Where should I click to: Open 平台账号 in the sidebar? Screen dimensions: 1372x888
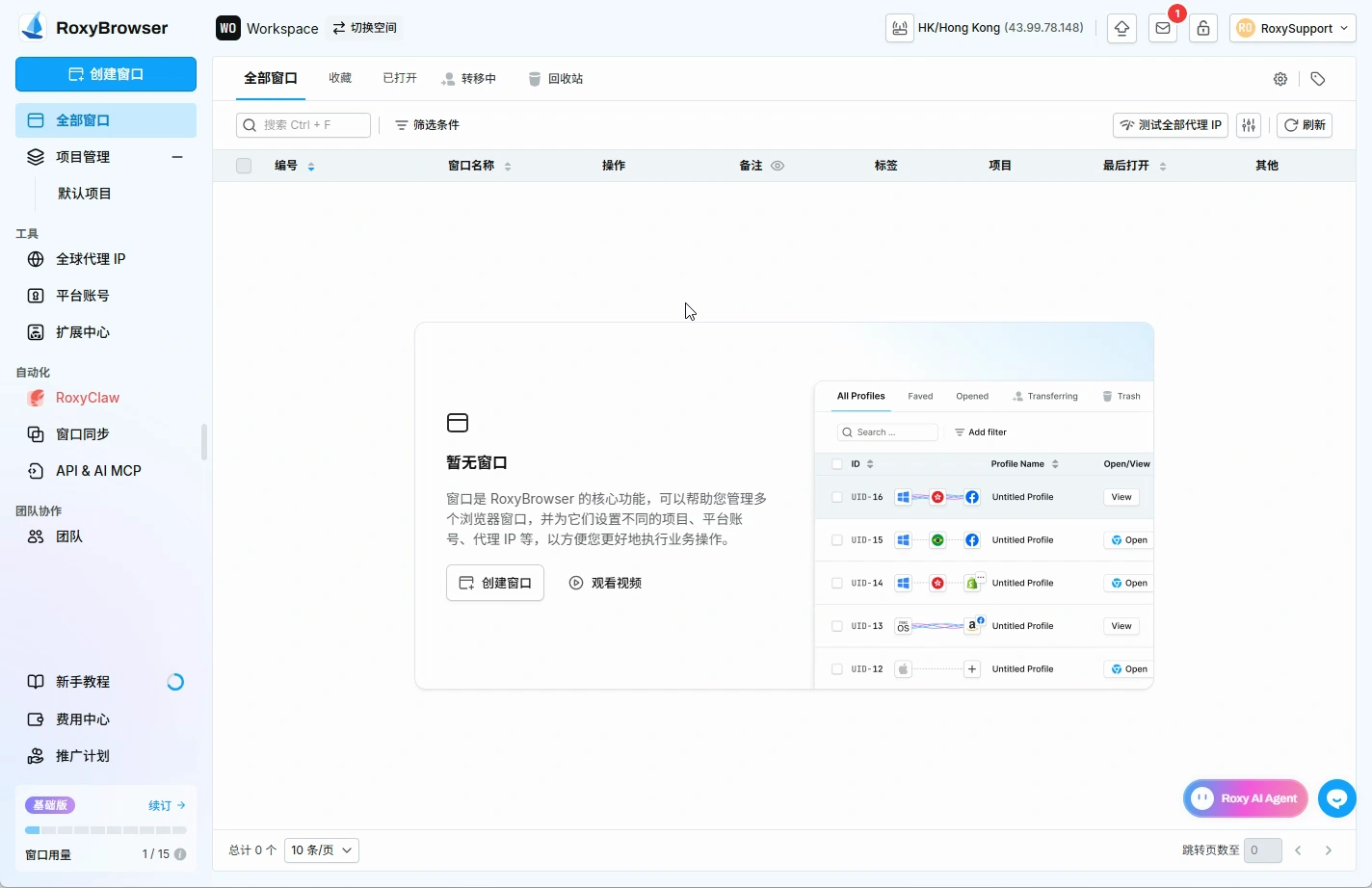tap(106, 296)
